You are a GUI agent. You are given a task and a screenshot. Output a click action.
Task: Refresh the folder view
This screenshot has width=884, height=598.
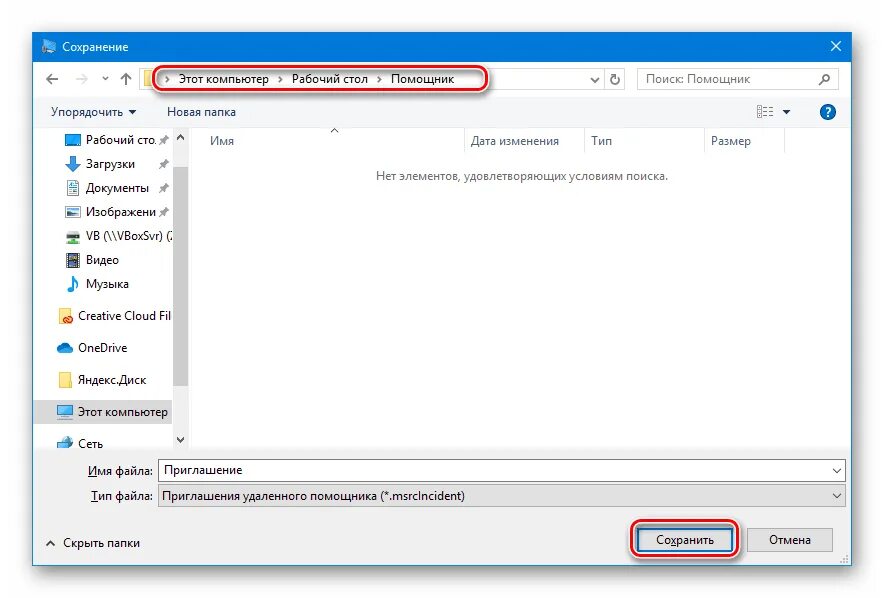(615, 79)
